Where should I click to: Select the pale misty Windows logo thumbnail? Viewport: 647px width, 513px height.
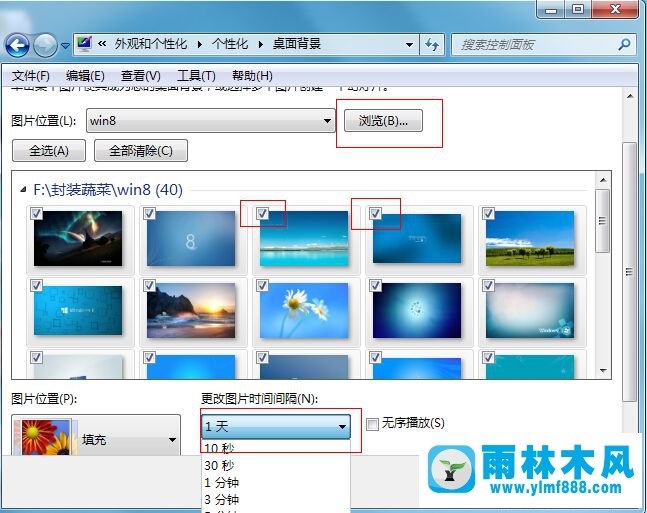point(530,310)
